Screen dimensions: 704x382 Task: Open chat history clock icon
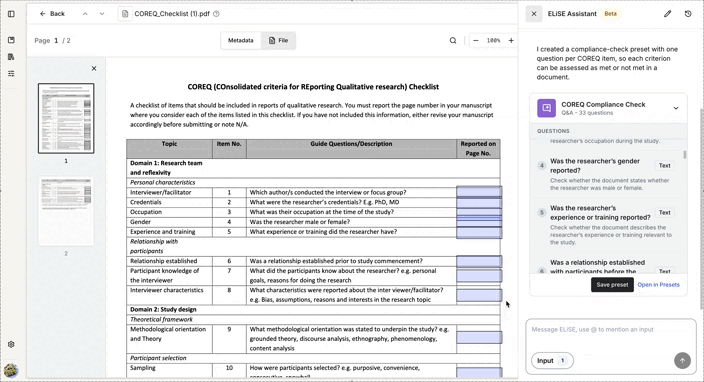[x=688, y=14]
